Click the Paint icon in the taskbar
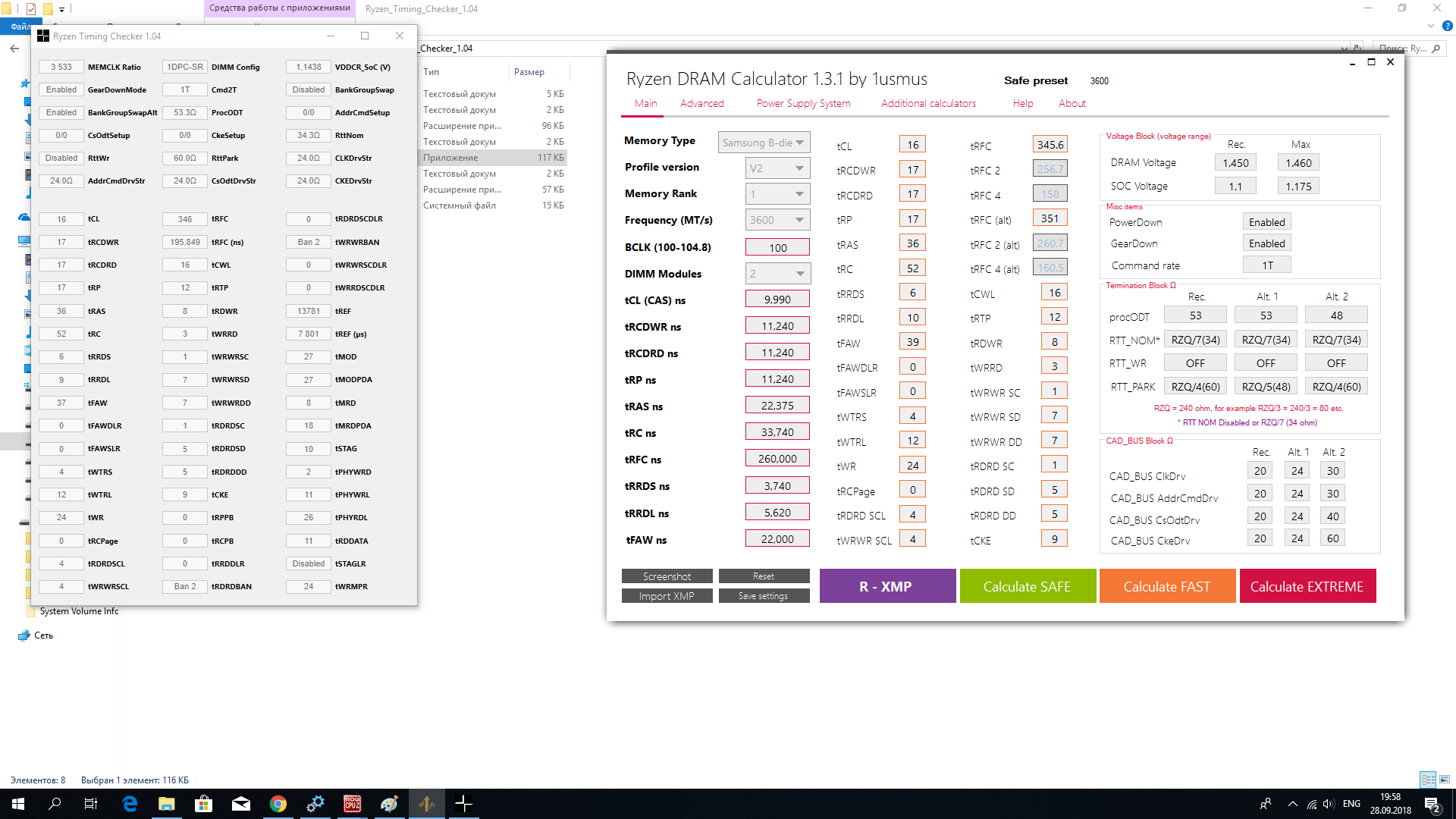Viewport: 1456px width, 819px height. tap(390, 804)
